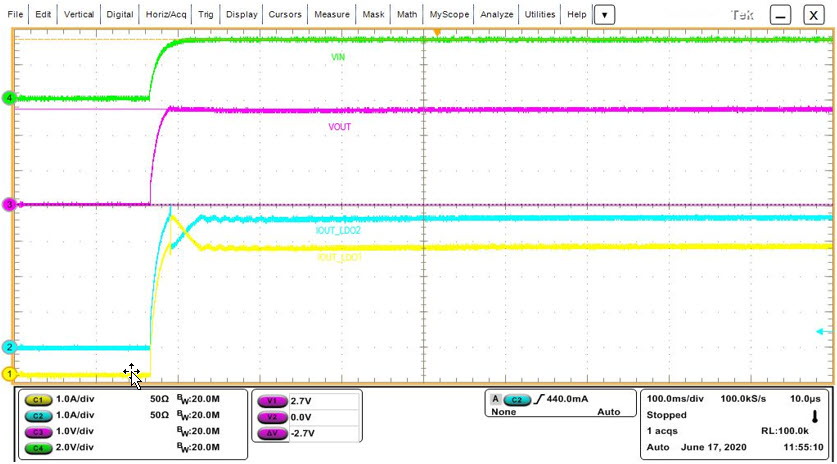Open the Utilities menu
This screenshot has height=464, width=837.
pyautogui.click(x=540, y=14)
